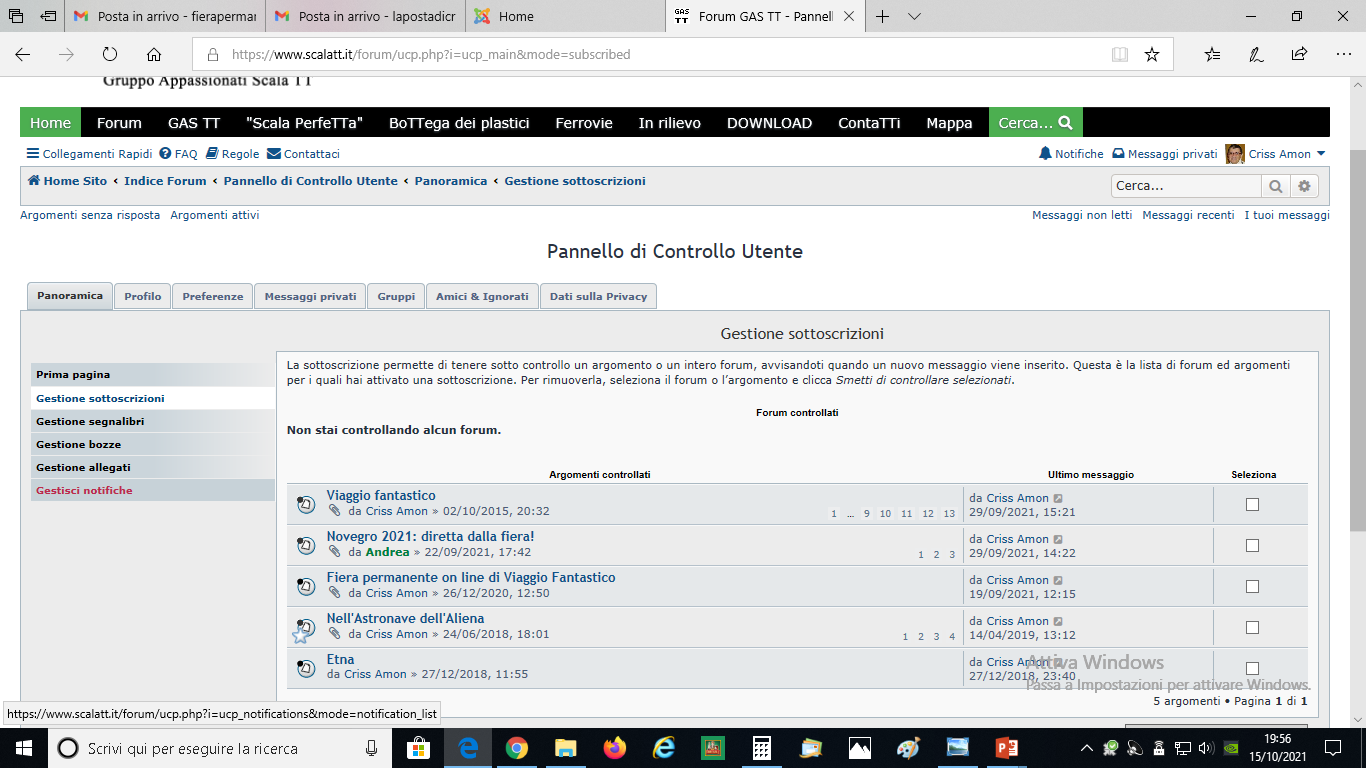Select the Viaggio fantastico checkbox
The width and height of the screenshot is (1366, 768).
[x=1252, y=505]
